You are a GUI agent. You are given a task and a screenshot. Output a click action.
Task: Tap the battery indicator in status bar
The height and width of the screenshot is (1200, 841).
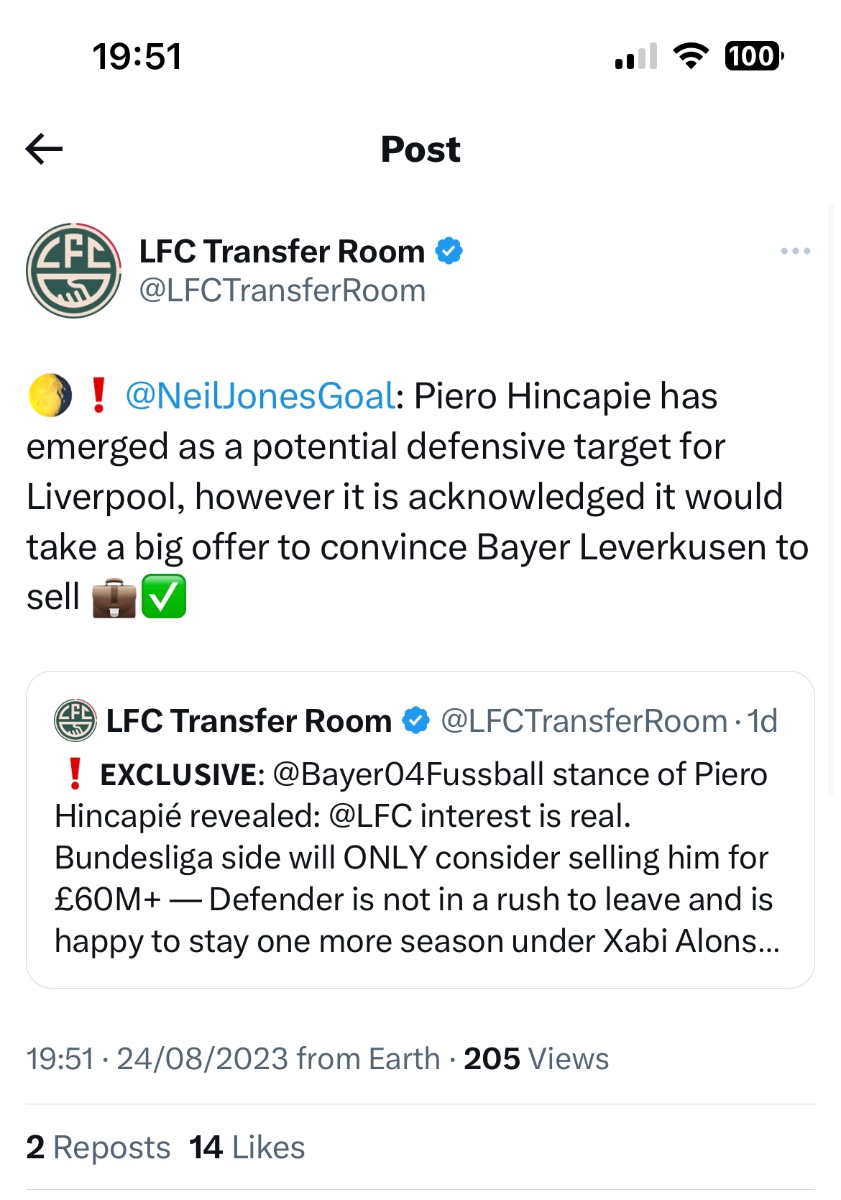pos(754,57)
